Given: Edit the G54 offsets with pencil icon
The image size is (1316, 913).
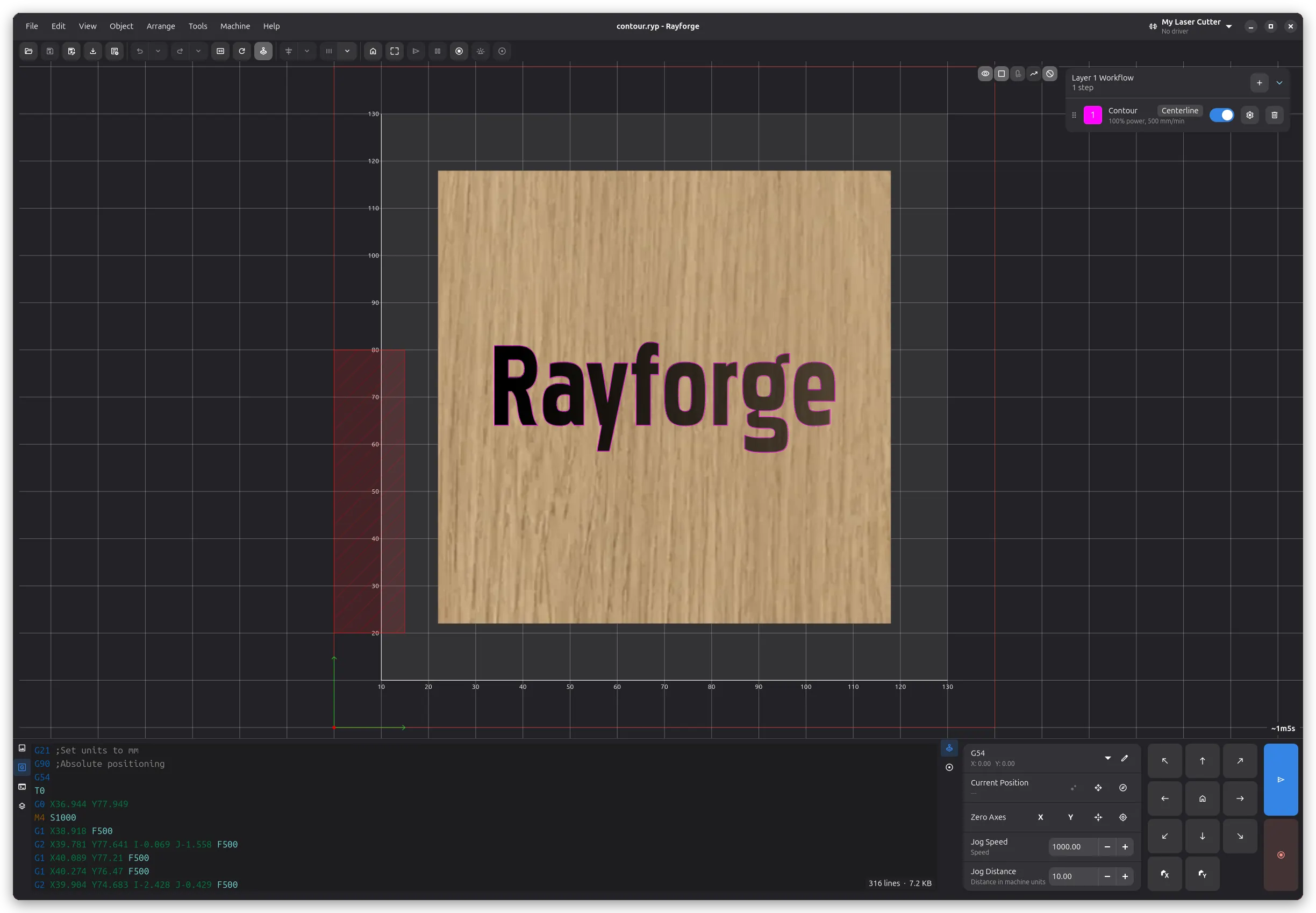Looking at the screenshot, I should click(1125, 758).
